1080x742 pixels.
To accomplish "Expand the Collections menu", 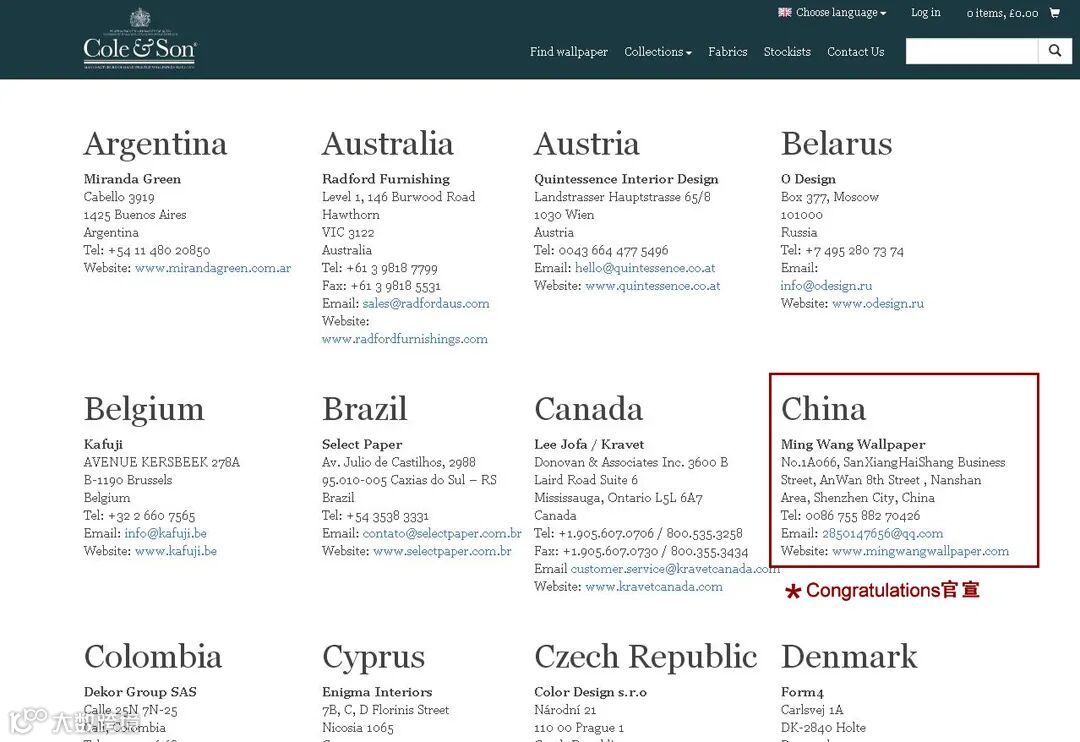I will [658, 52].
